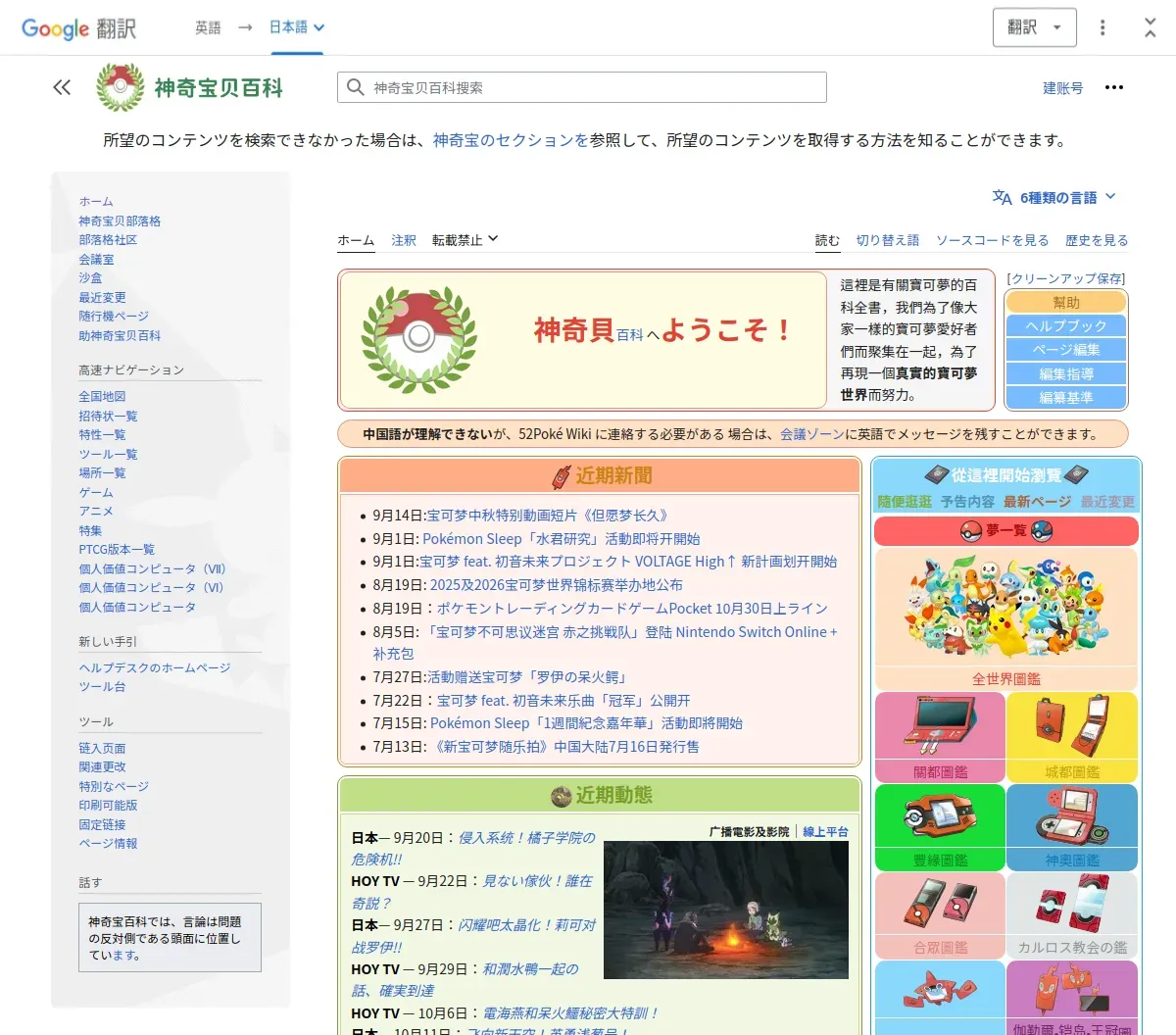Select the 英語 source language

(208, 27)
